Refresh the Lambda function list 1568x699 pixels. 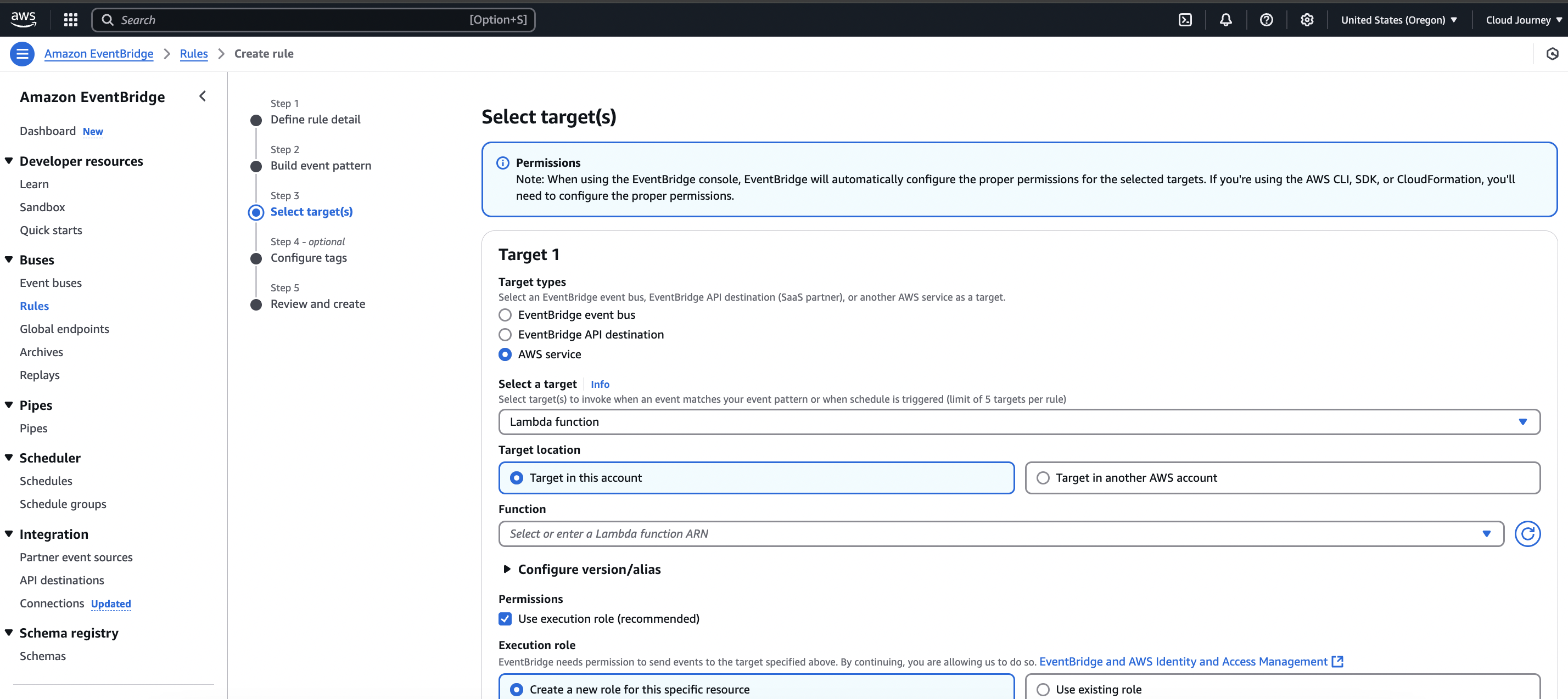[1527, 533]
